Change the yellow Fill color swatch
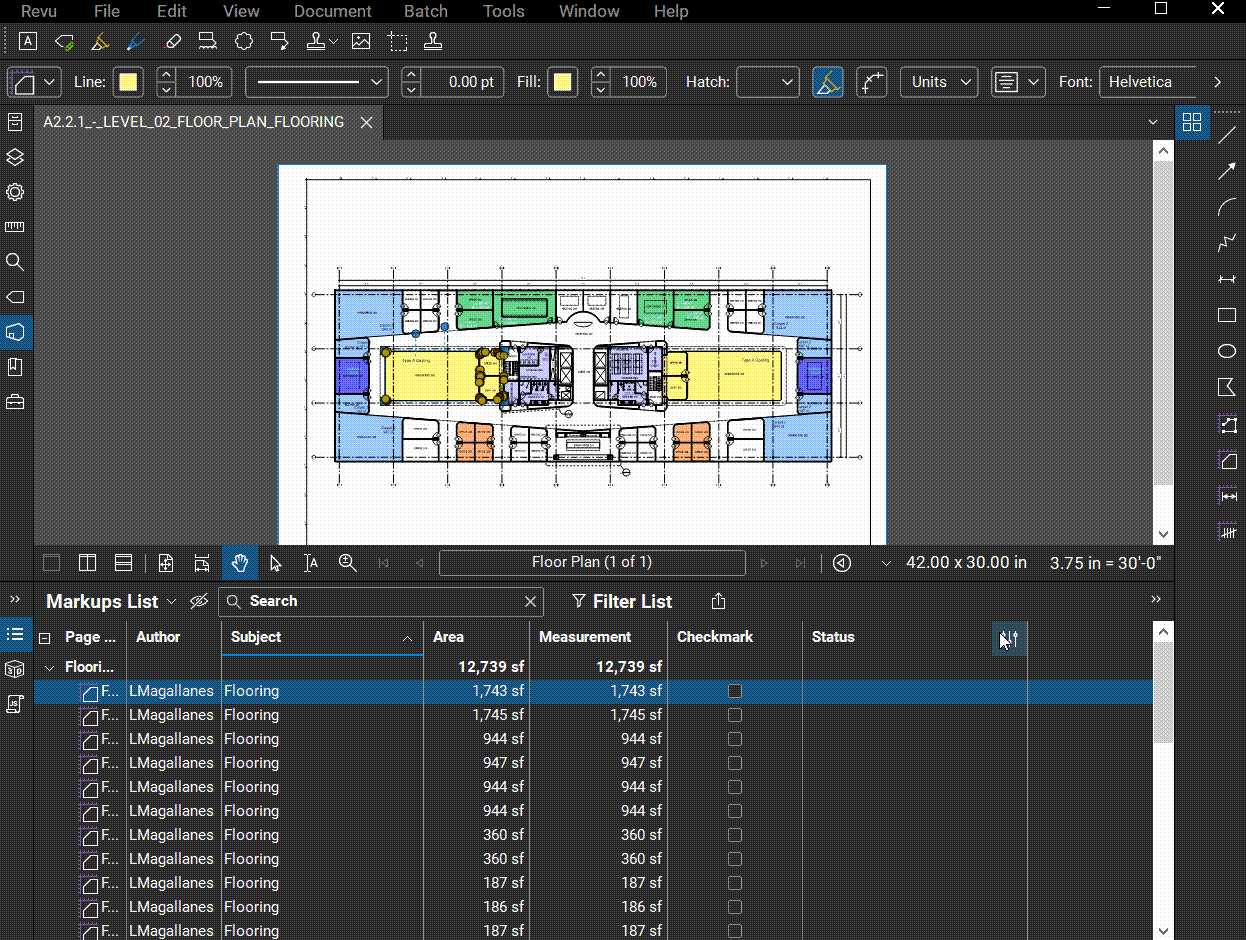 561,82
